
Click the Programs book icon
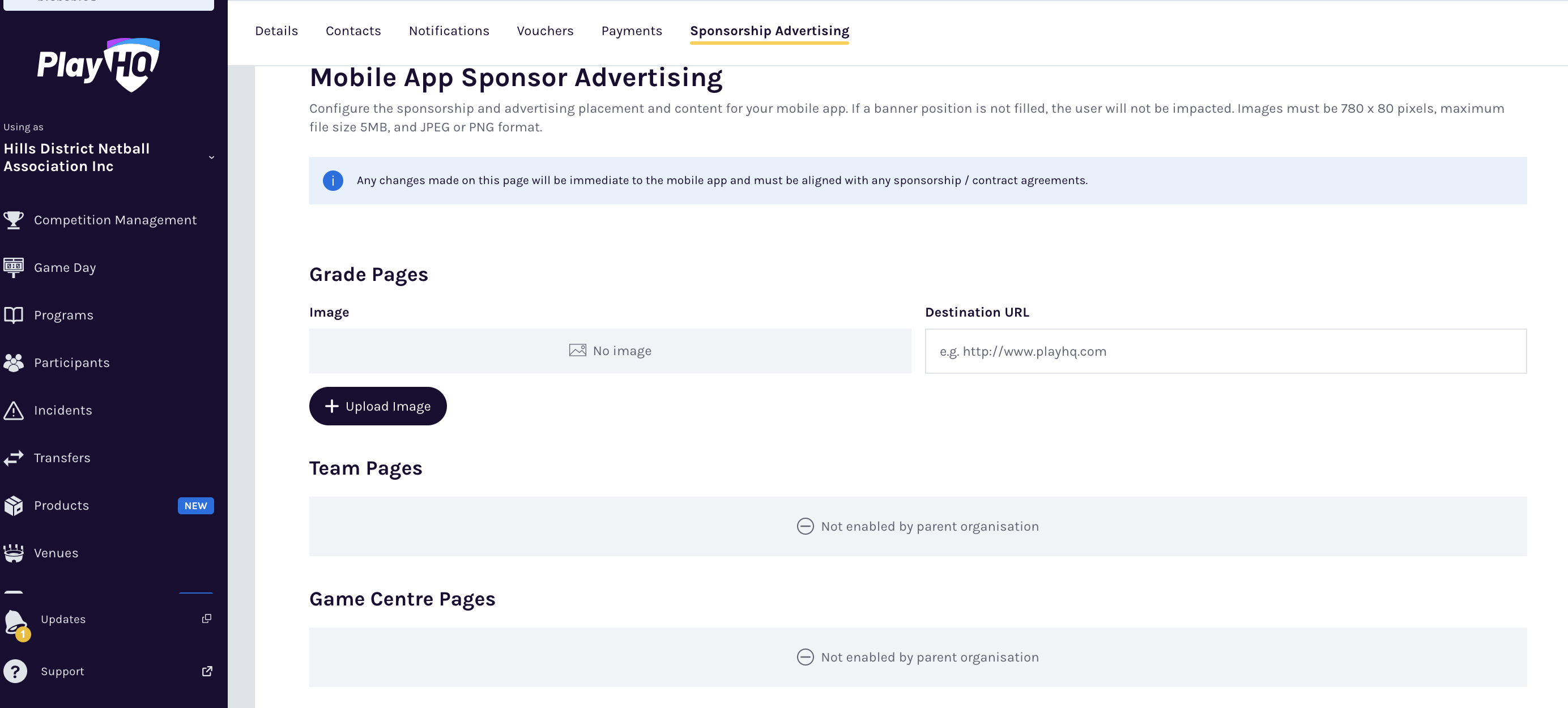(x=14, y=315)
